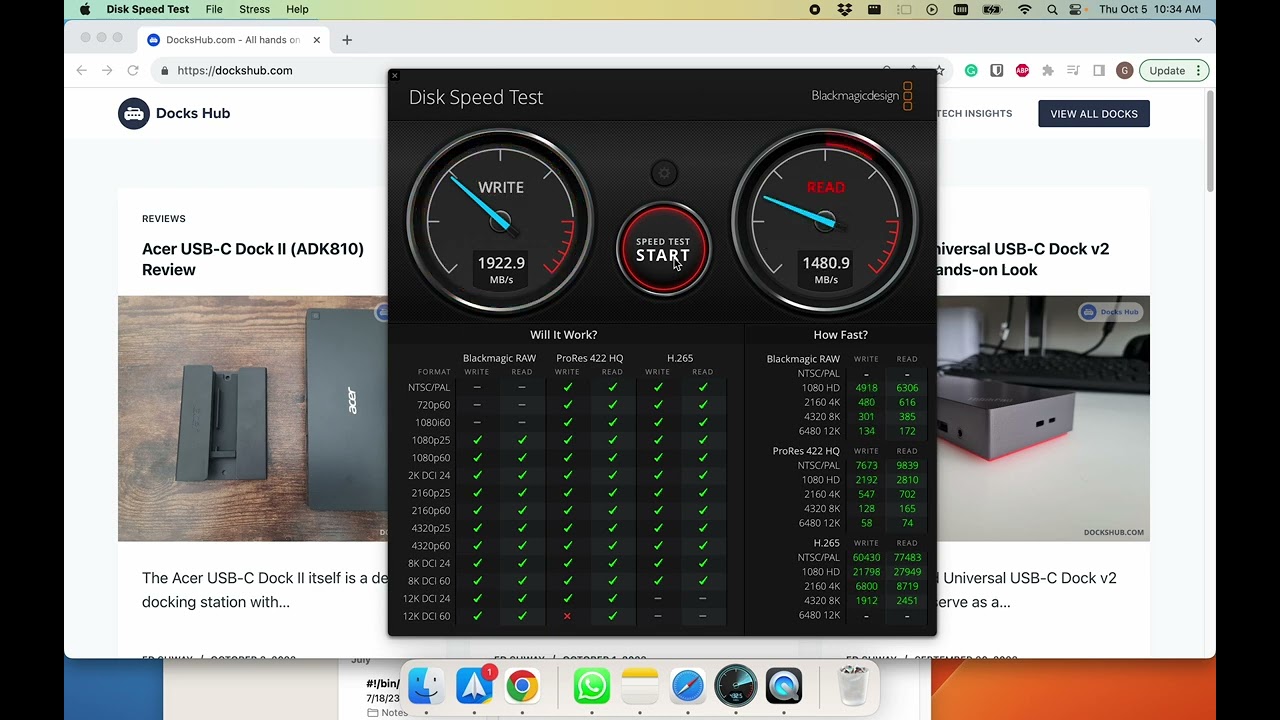Click the screen recording stop icon in menu bar
The height and width of the screenshot is (720, 1280).
coord(815,9)
